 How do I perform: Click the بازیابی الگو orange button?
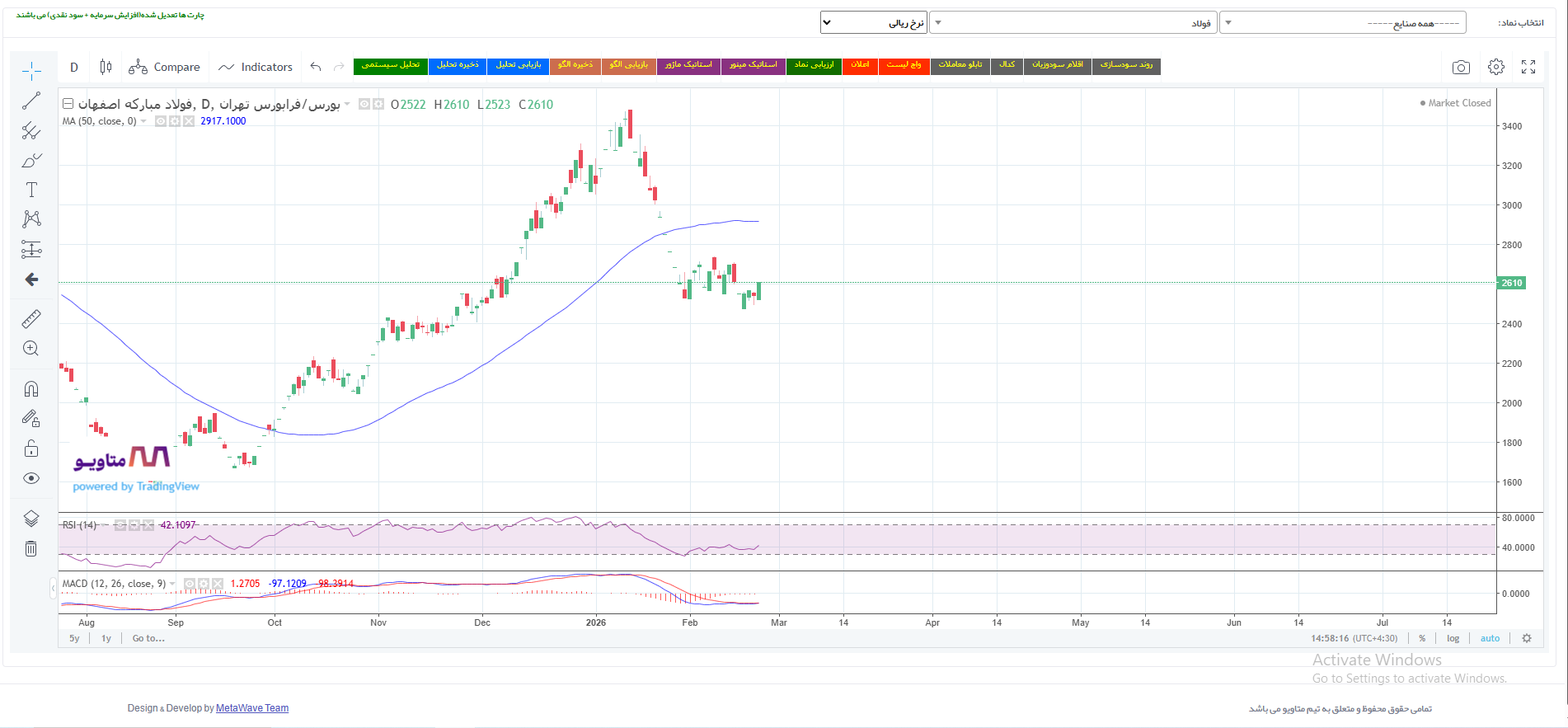[x=629, y=66]
